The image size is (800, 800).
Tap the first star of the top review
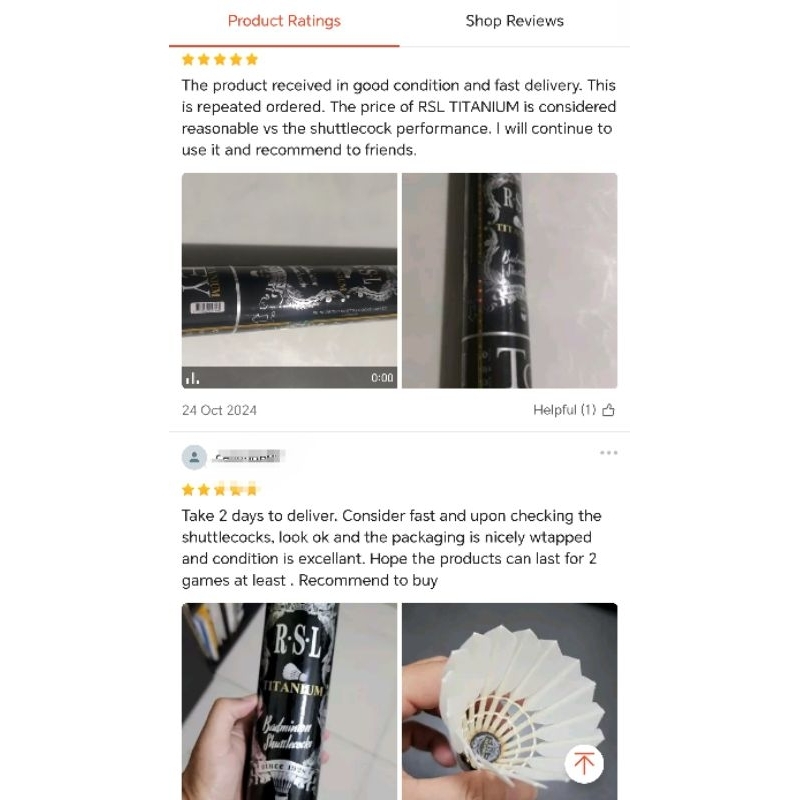pyautogui.click(x=188, y=60)
